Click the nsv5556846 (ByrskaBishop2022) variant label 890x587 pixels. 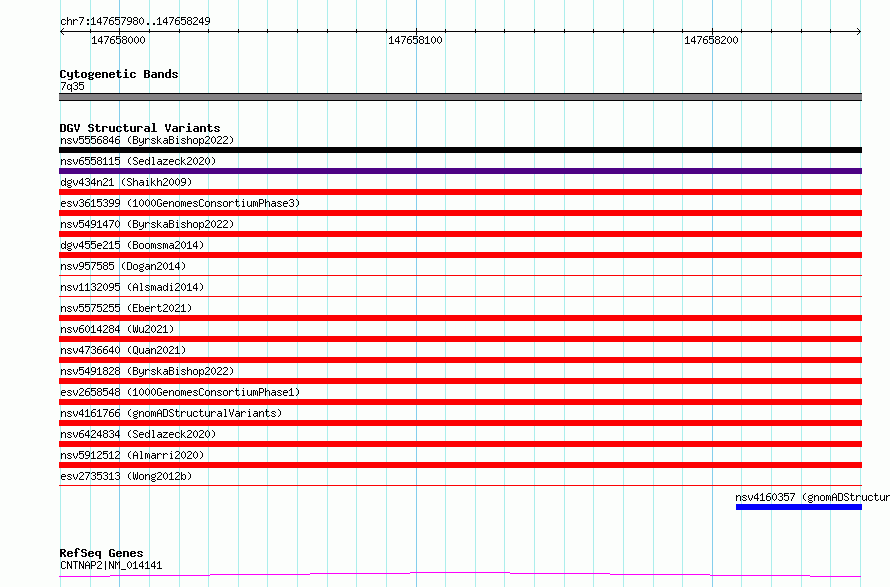coord(147,140)
